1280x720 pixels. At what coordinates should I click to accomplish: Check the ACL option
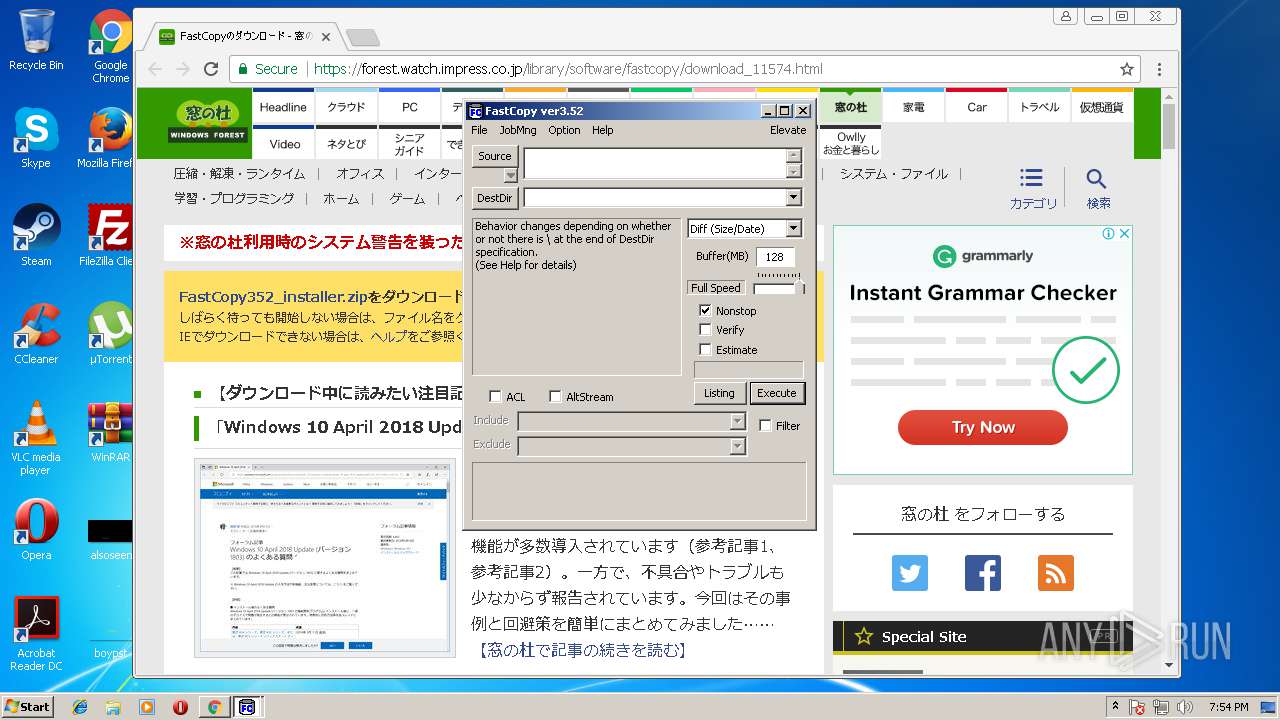[x=495, y=397]
